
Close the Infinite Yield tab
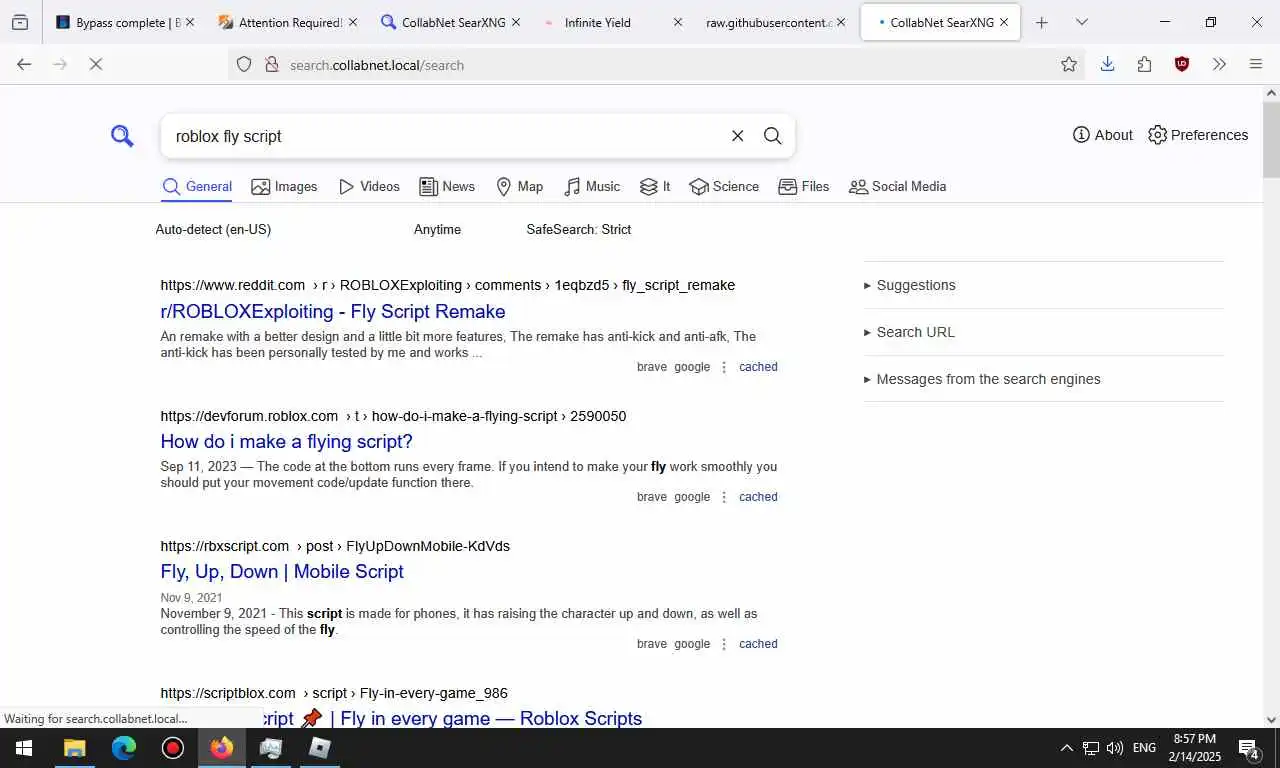[677, 22]
